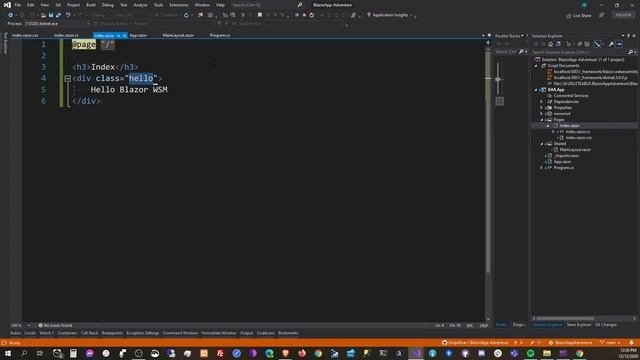The width and height of the screenshot is (640, 360).
Task: Expand the Dependencies node
Action: 542,102
